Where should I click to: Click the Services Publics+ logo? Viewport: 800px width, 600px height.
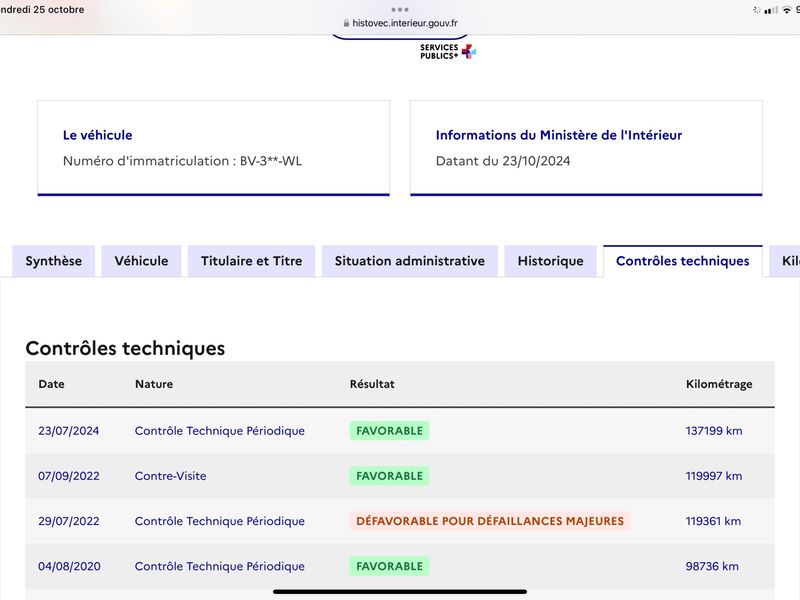pyautogui.click(x=448, y=52)
